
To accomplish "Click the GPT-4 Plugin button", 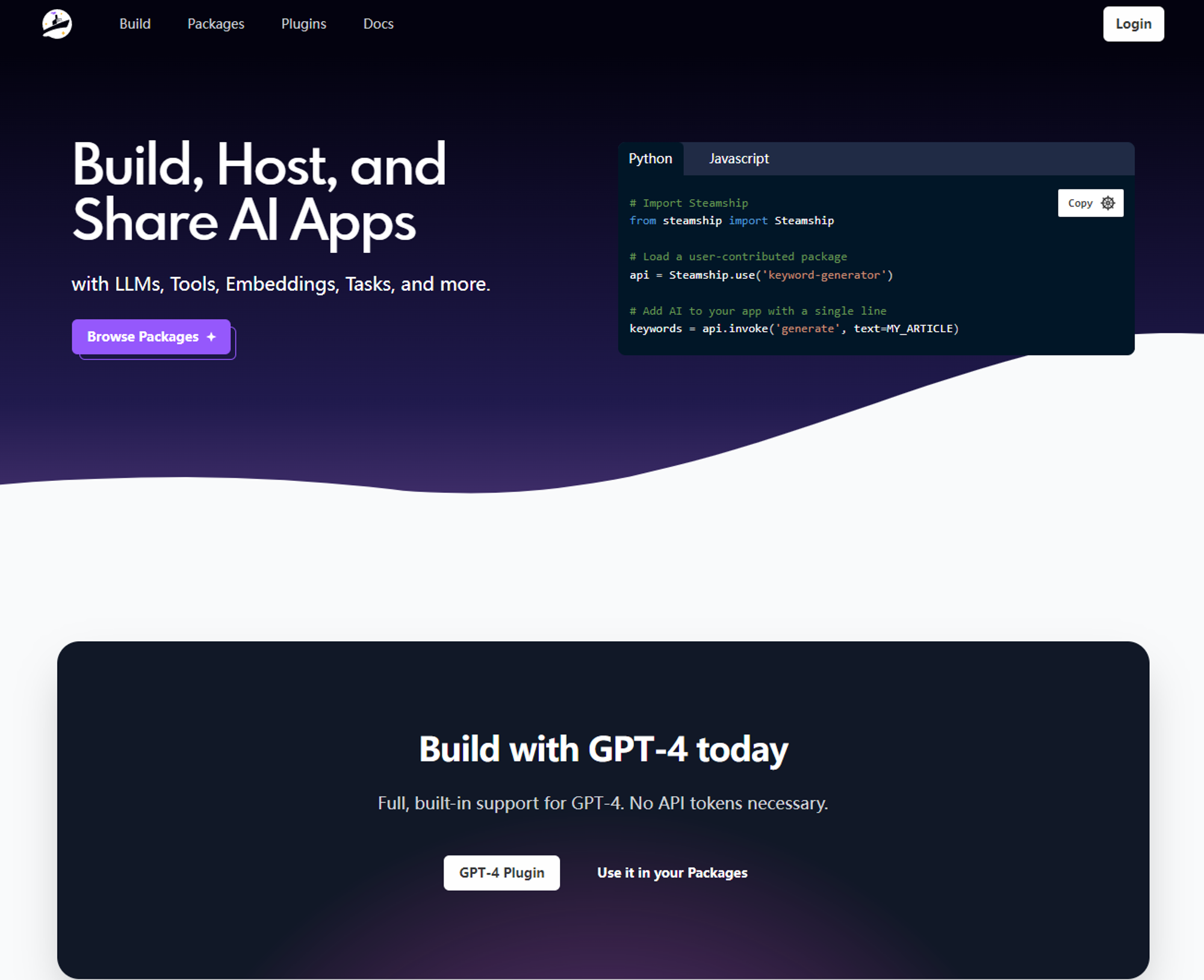I will [x=501, y=873].
